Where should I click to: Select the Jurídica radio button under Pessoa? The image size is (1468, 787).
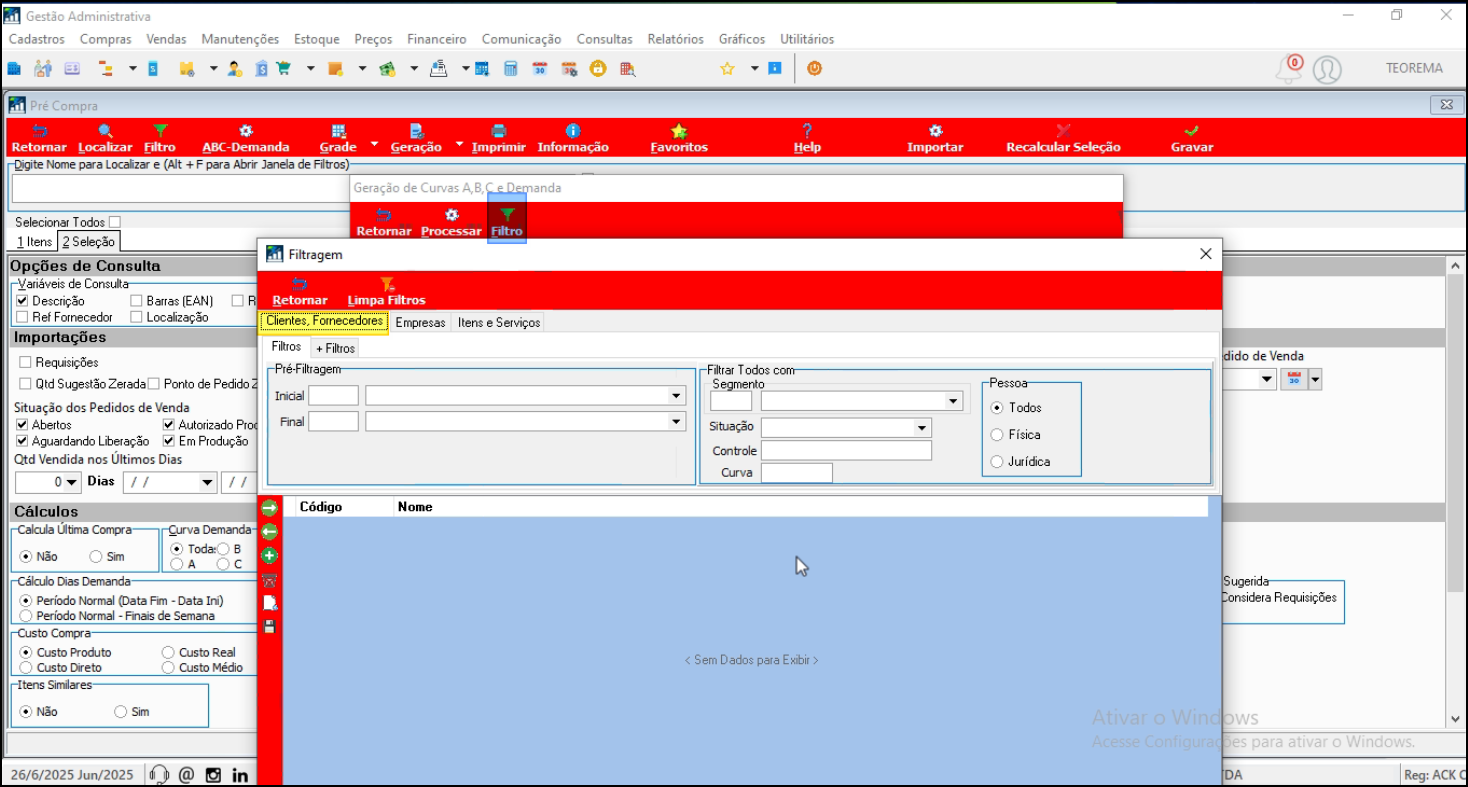pos(997,461)
